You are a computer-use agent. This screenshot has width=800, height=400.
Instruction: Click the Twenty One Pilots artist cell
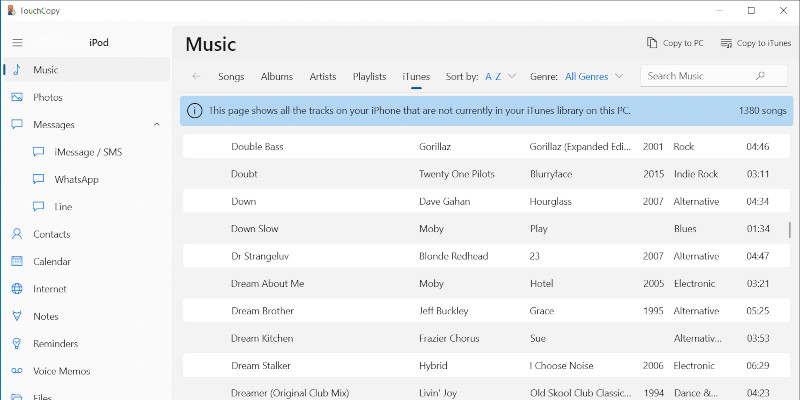point(457,174)
